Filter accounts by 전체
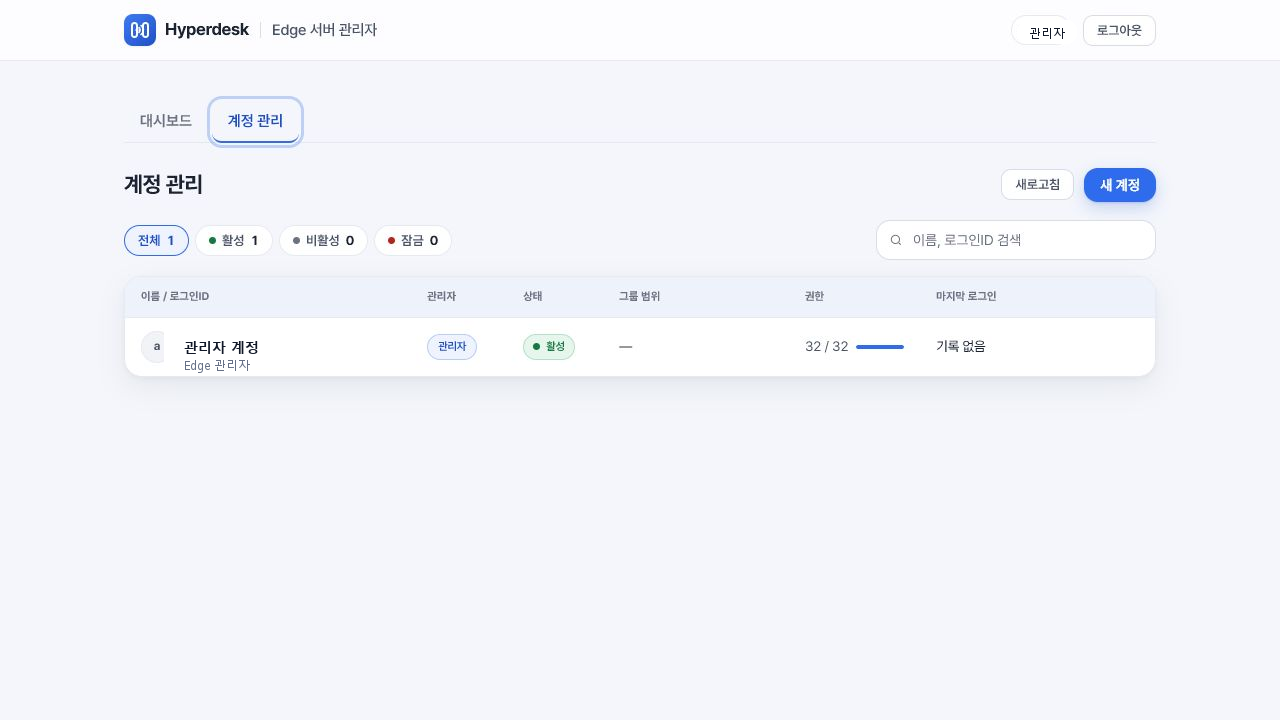The image size is (1280, 720). point(156,240)
